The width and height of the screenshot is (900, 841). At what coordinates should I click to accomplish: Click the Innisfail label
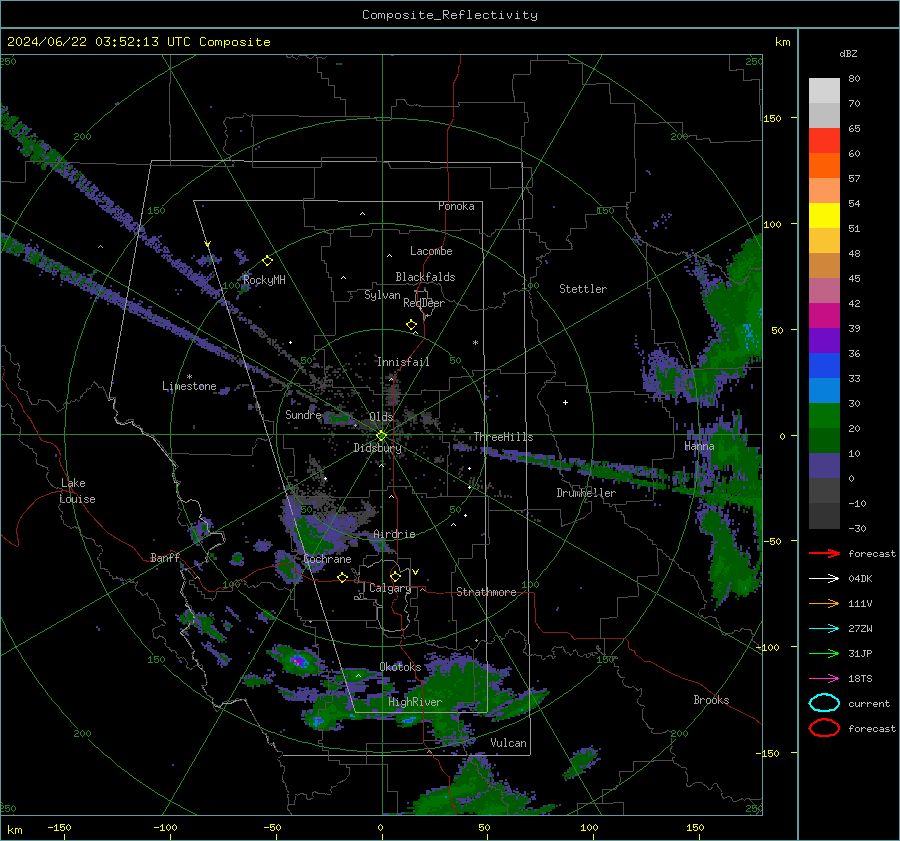click(403, 362)
